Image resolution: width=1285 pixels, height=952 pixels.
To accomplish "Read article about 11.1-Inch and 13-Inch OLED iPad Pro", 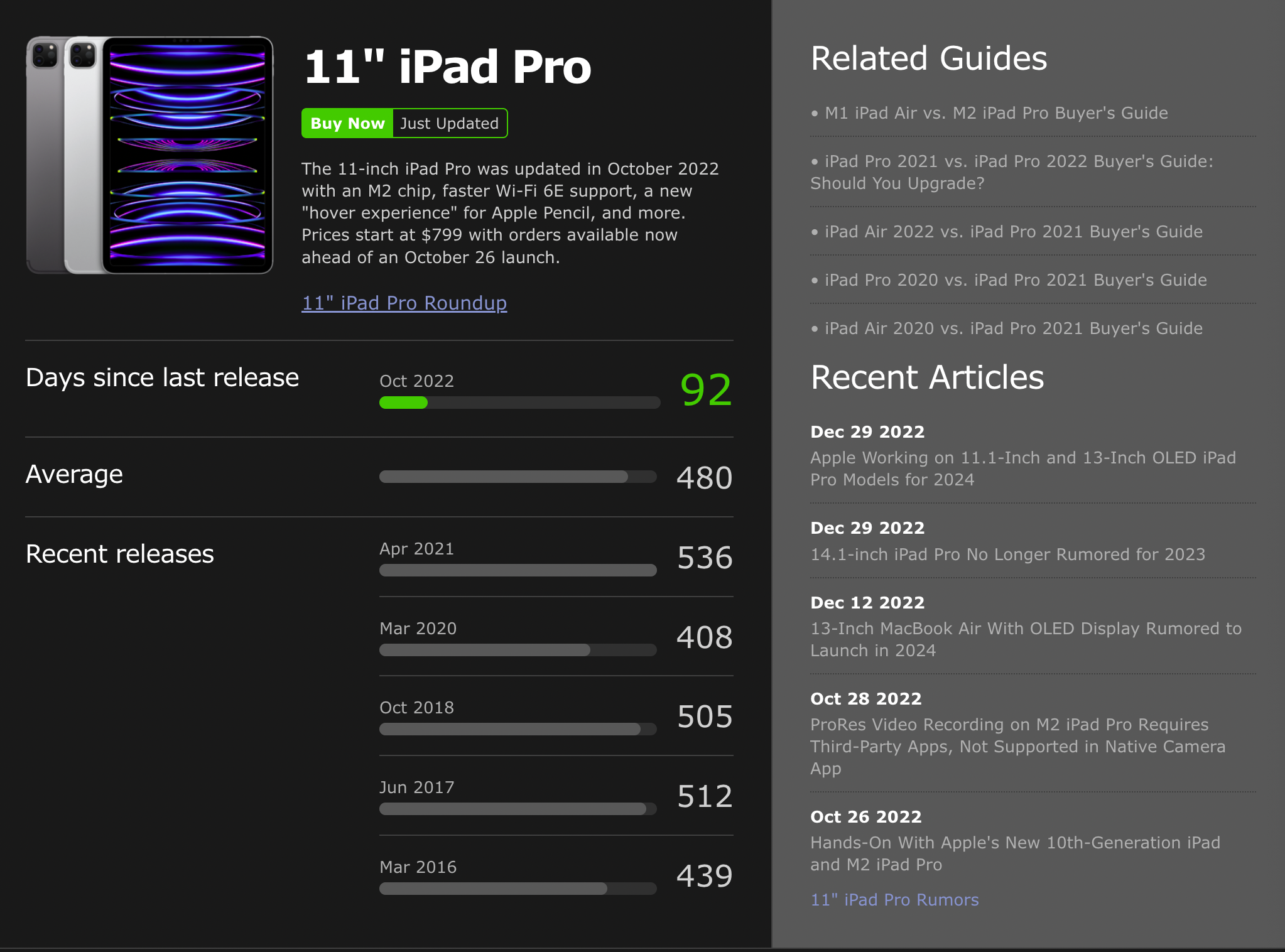I will [1022, 468].
